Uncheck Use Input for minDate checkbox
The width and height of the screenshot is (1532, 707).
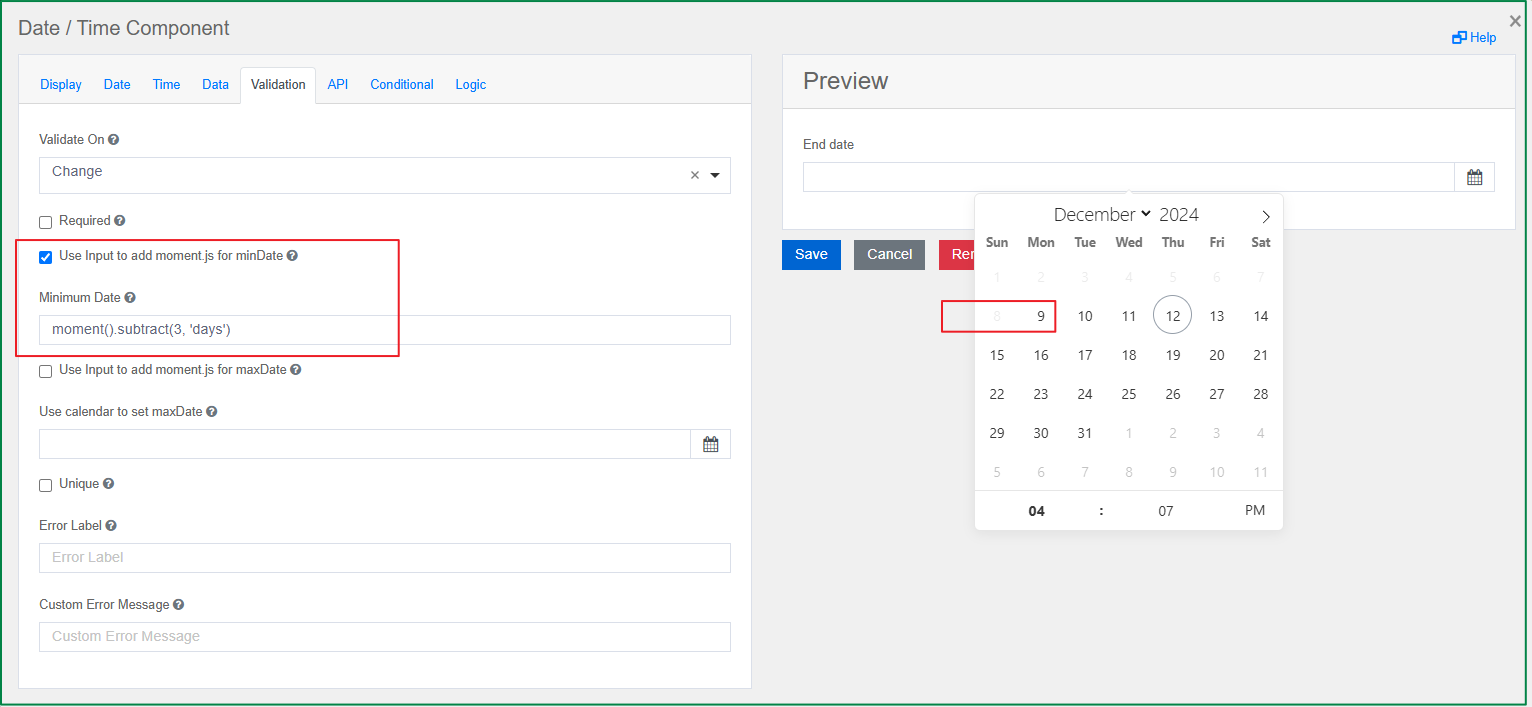pos(45,257)
